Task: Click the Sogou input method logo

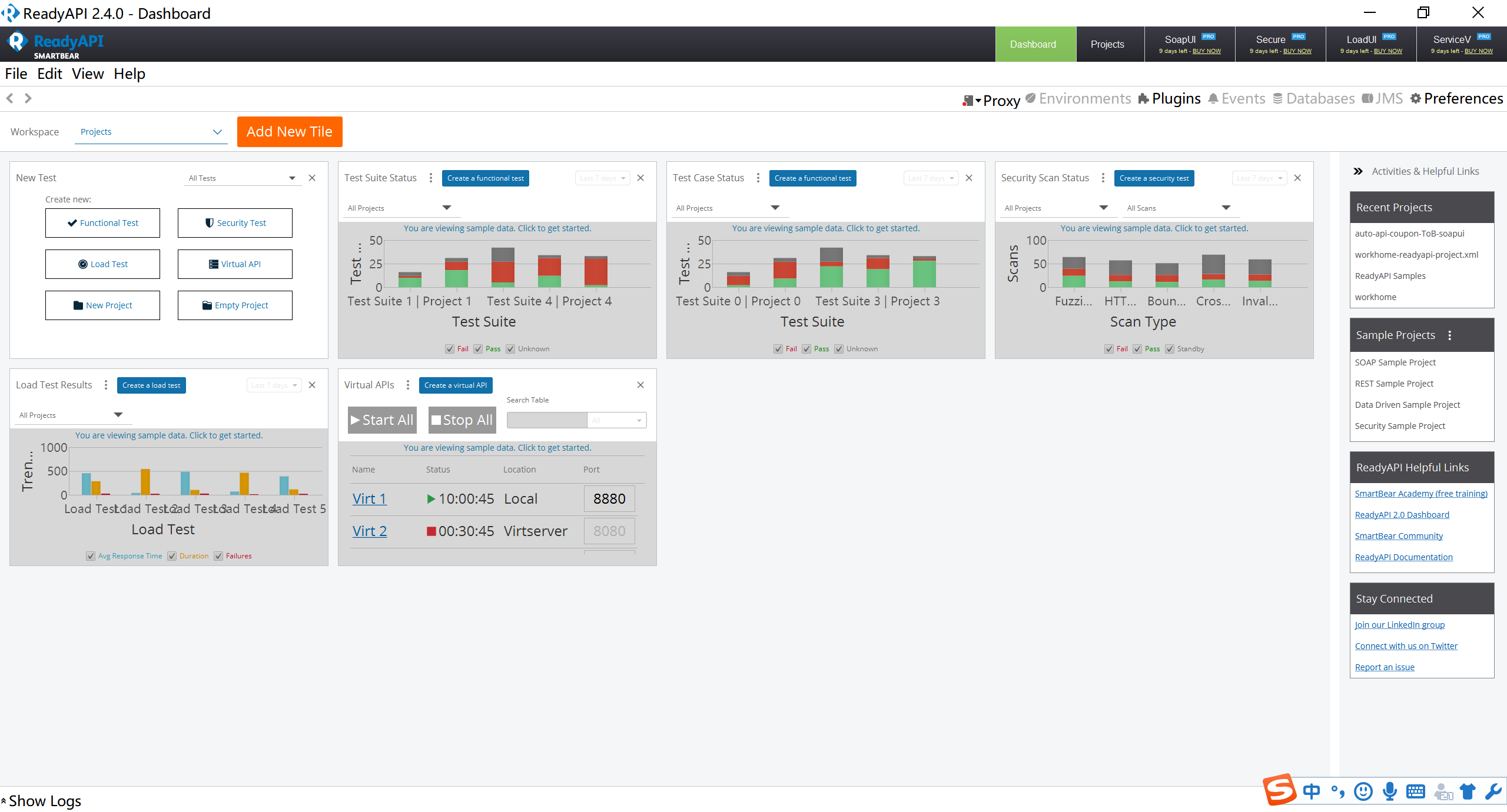Action: click(1280, 790)
